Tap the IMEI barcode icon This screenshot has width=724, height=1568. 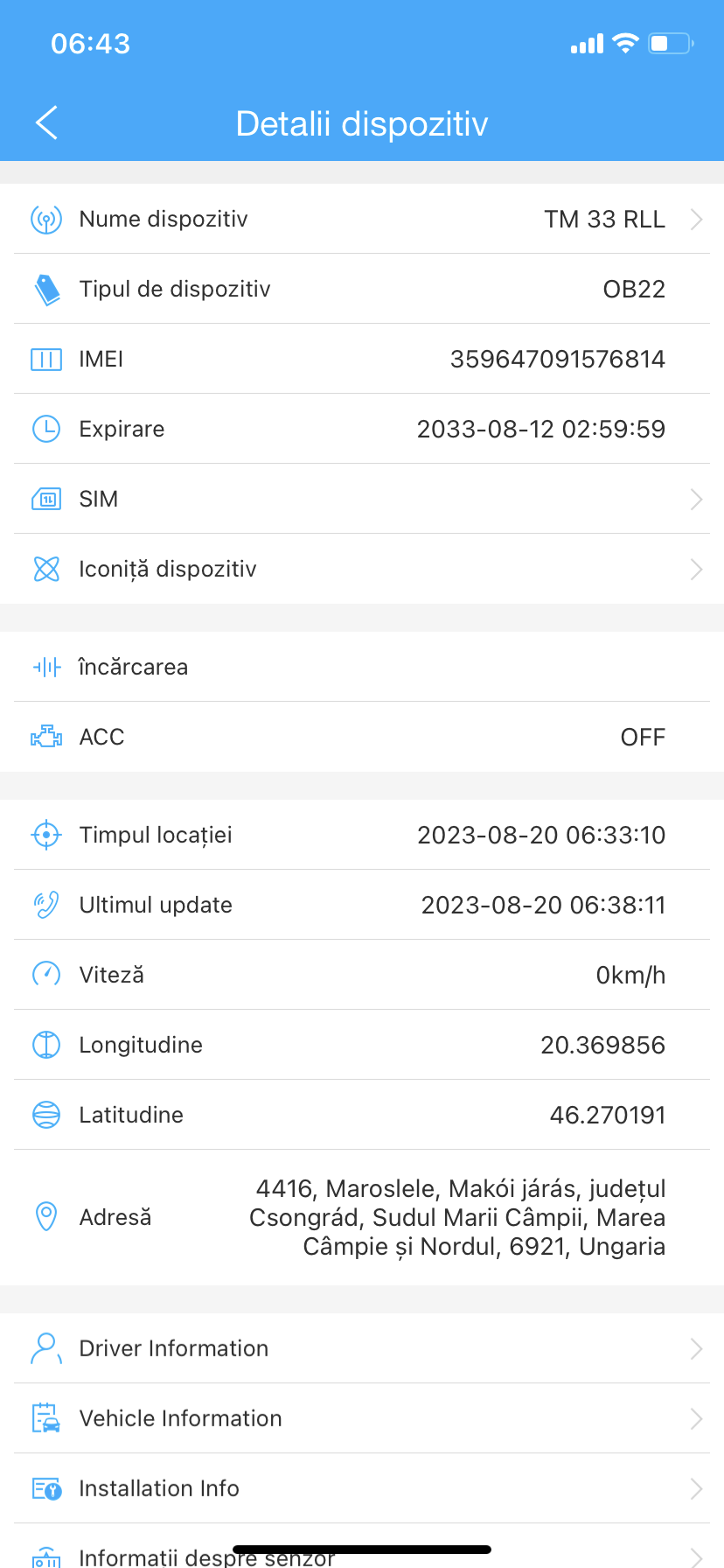[x=46, y=359]
